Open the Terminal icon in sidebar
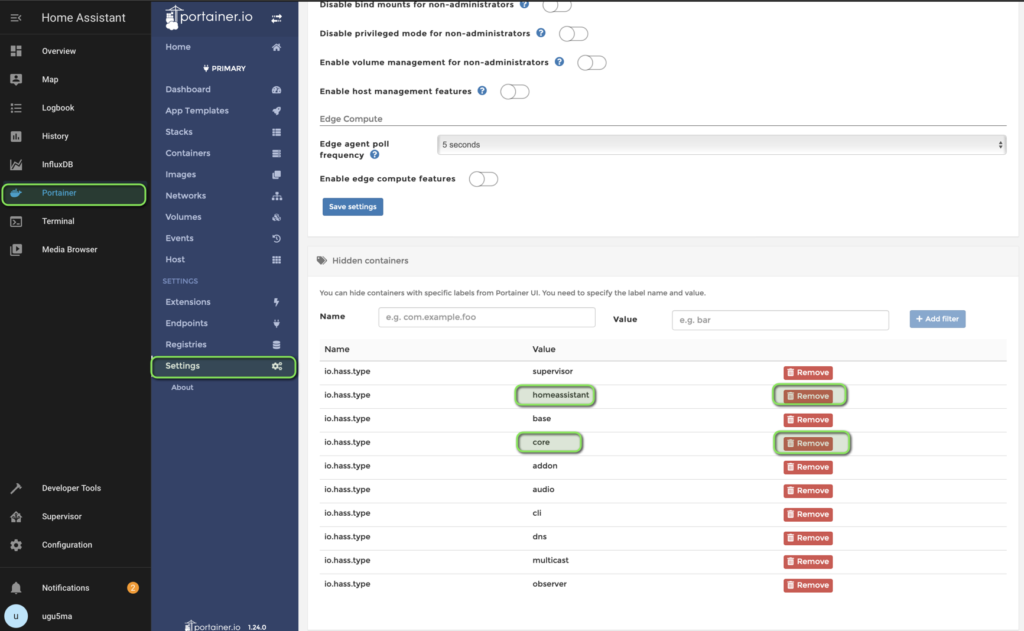The height and width of the screenshot is (631, 1024). click(16, 221)
